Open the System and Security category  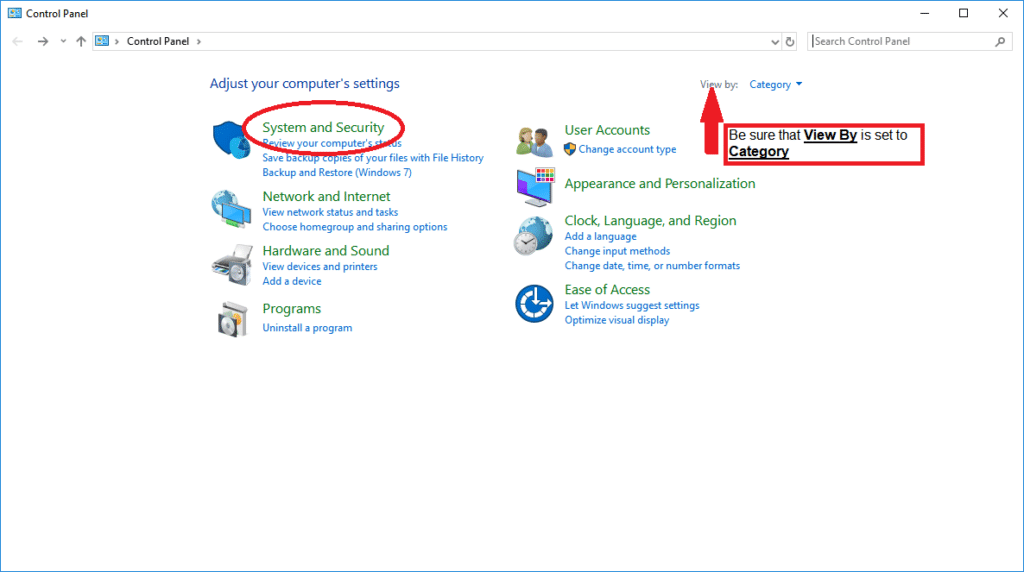tap(323, 128)
